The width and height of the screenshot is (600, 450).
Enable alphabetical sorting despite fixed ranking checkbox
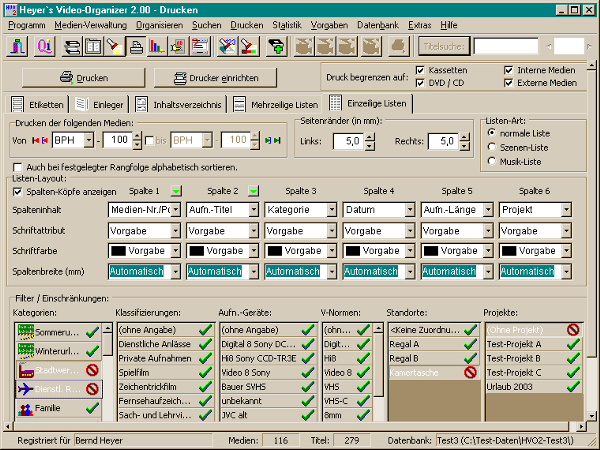click(18, 166)
